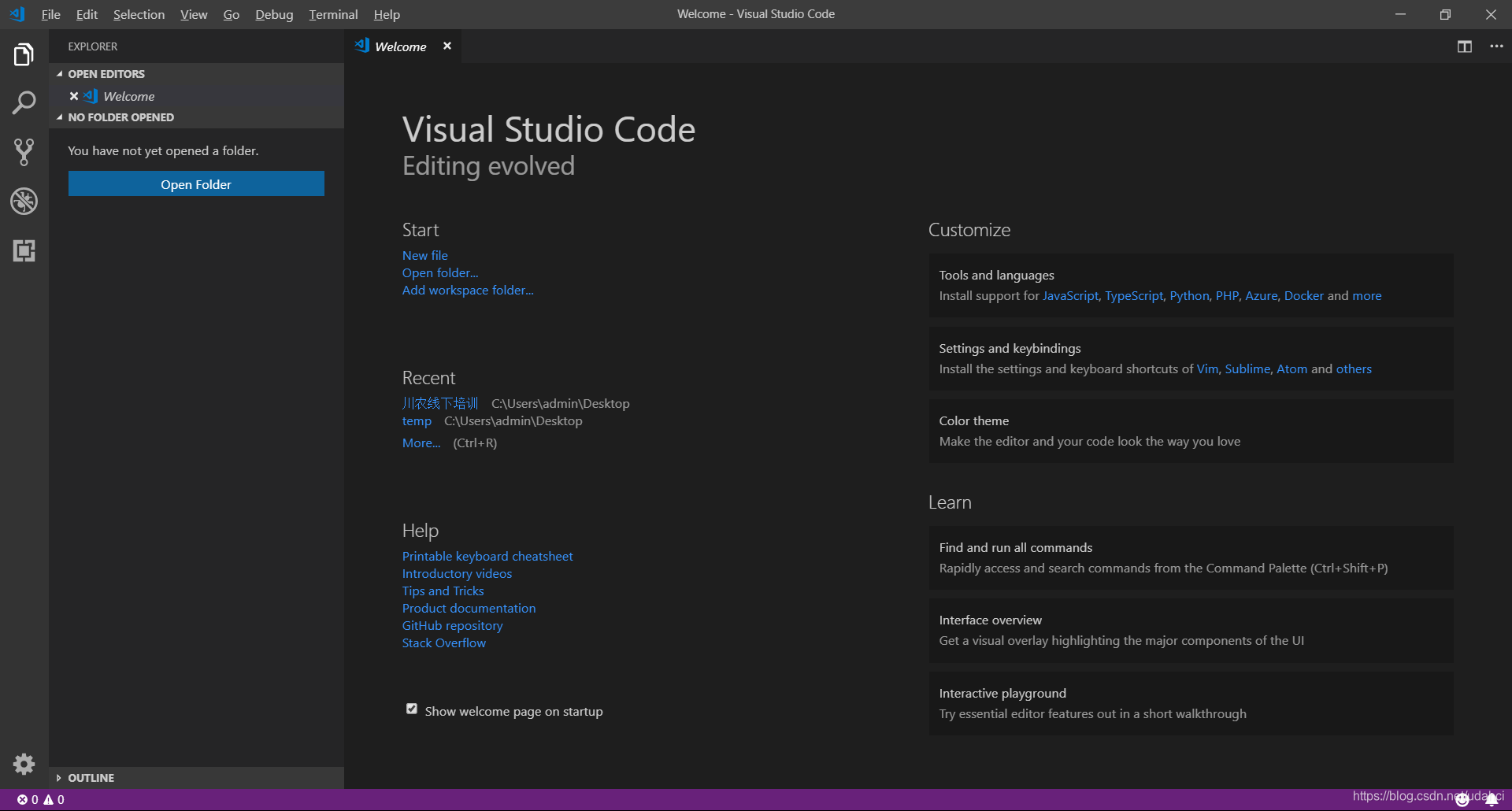Open the Source Control view icon
Image resolution: width=1512 pixels, height=811 pixels.
click(x=24, y=152)
